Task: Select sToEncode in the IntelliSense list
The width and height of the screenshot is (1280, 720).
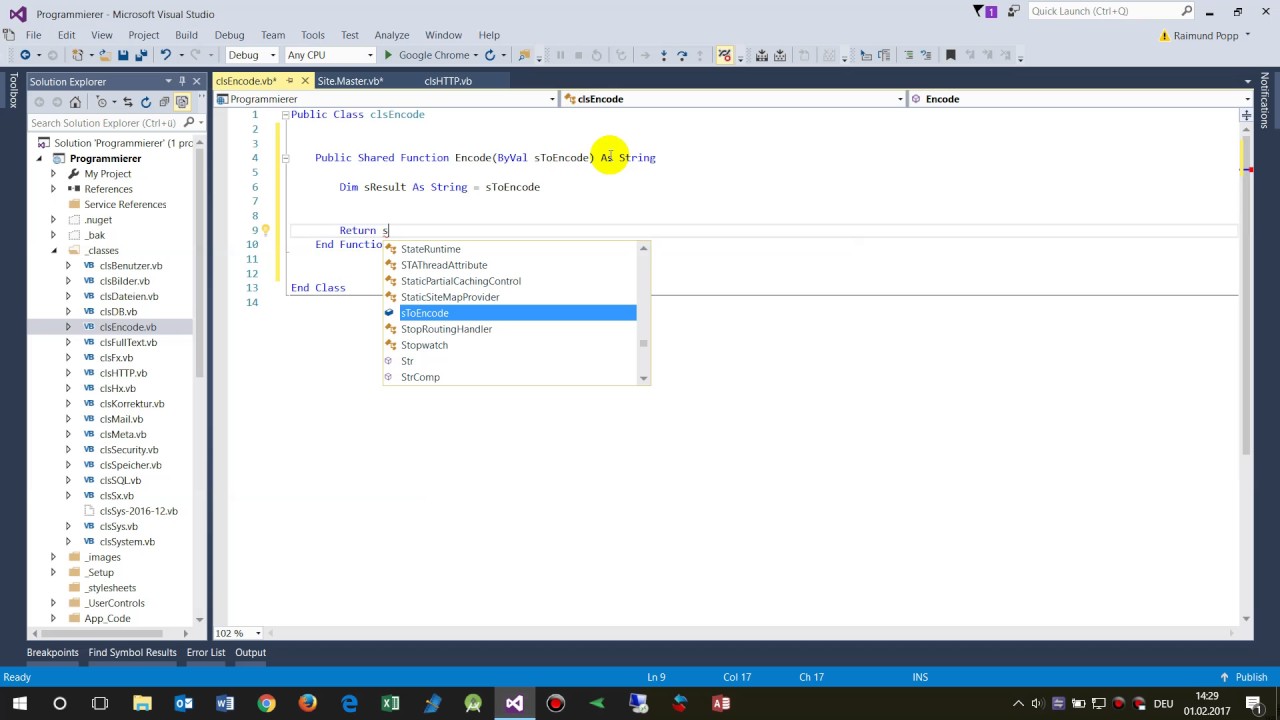Action: tap(510, 313)
